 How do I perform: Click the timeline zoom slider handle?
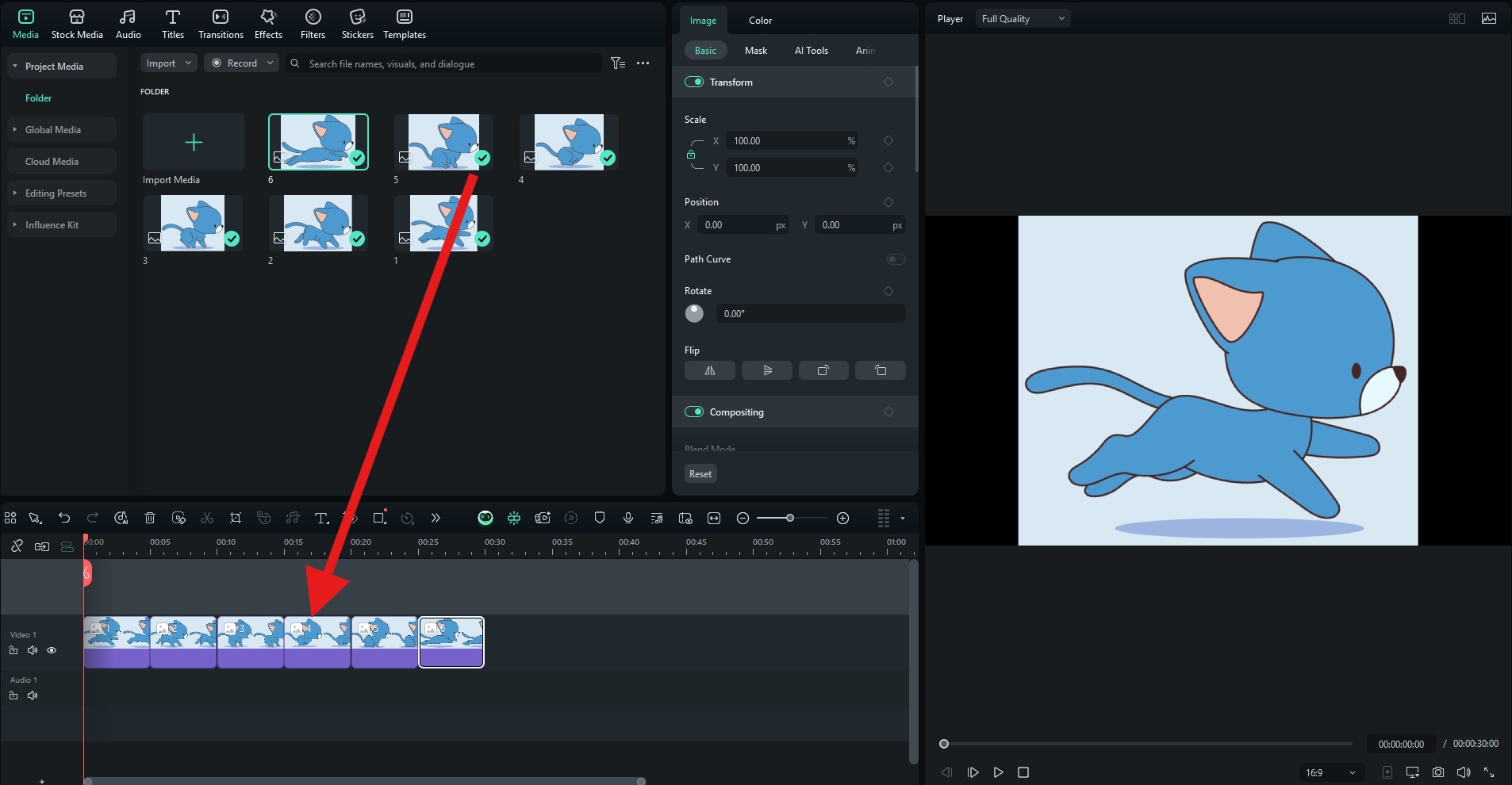[x=790, y=518]
